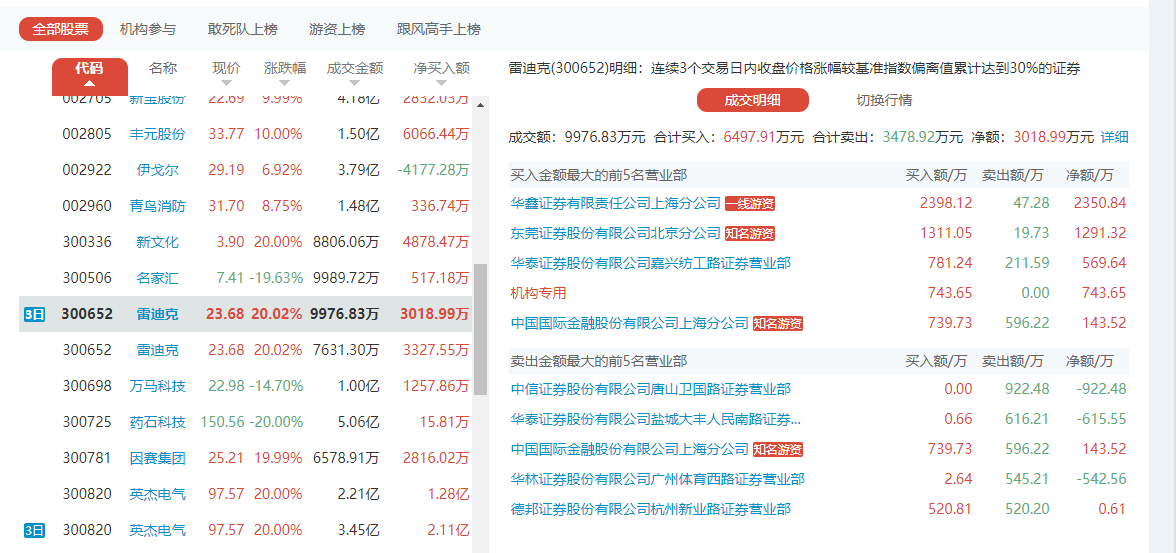Click the 名称 column header

tap(163, 68)
